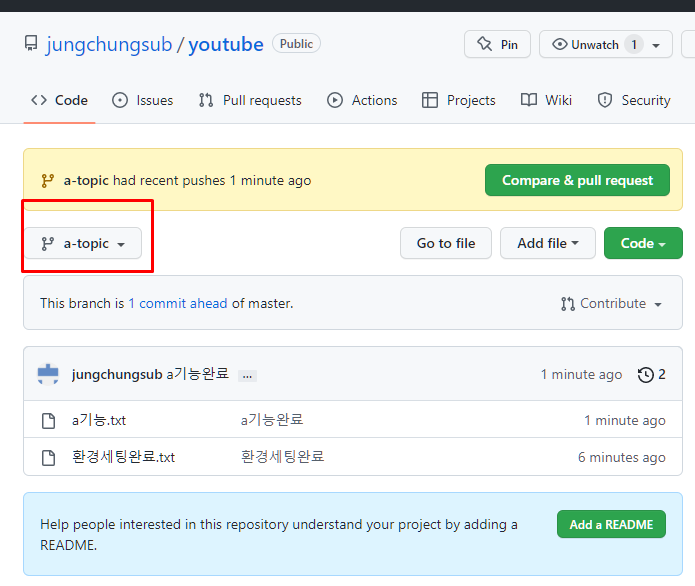Open the a-topic branch selector dropdown
The width and height of the screenshot is (695, 586).
(x=83, y=243)
